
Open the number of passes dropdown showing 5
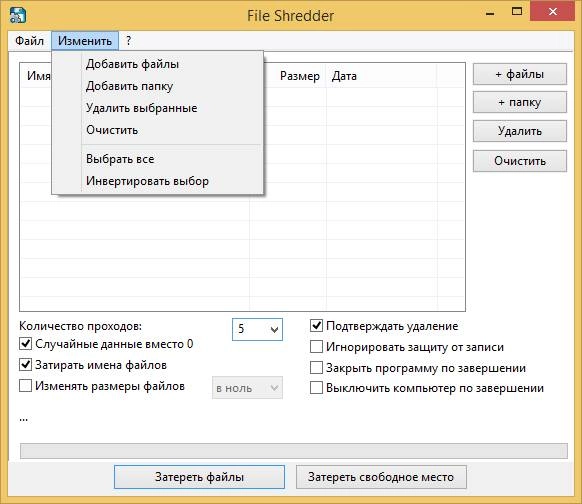(x=257, y=329)
